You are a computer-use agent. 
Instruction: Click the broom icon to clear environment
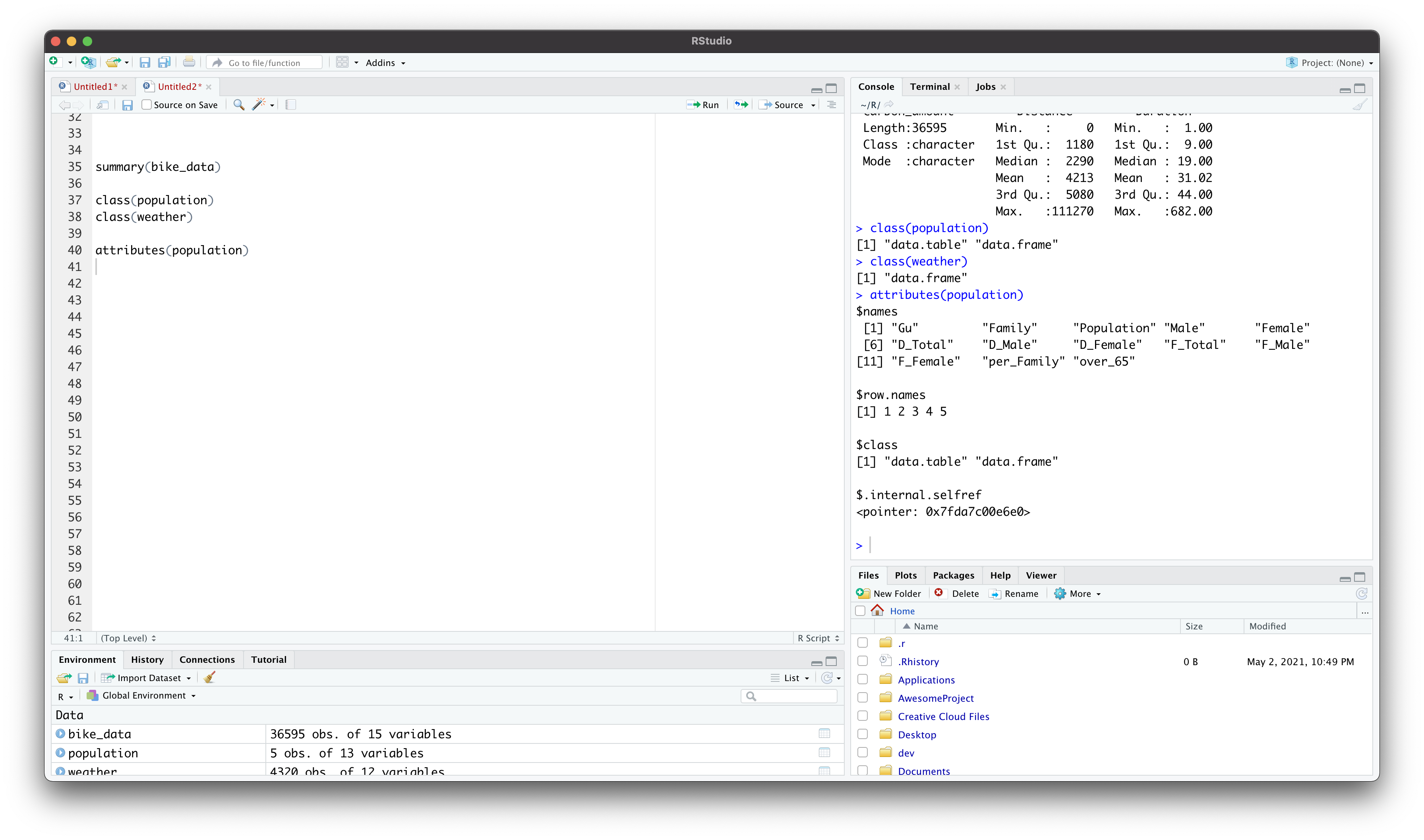click(x=209, y=677)
